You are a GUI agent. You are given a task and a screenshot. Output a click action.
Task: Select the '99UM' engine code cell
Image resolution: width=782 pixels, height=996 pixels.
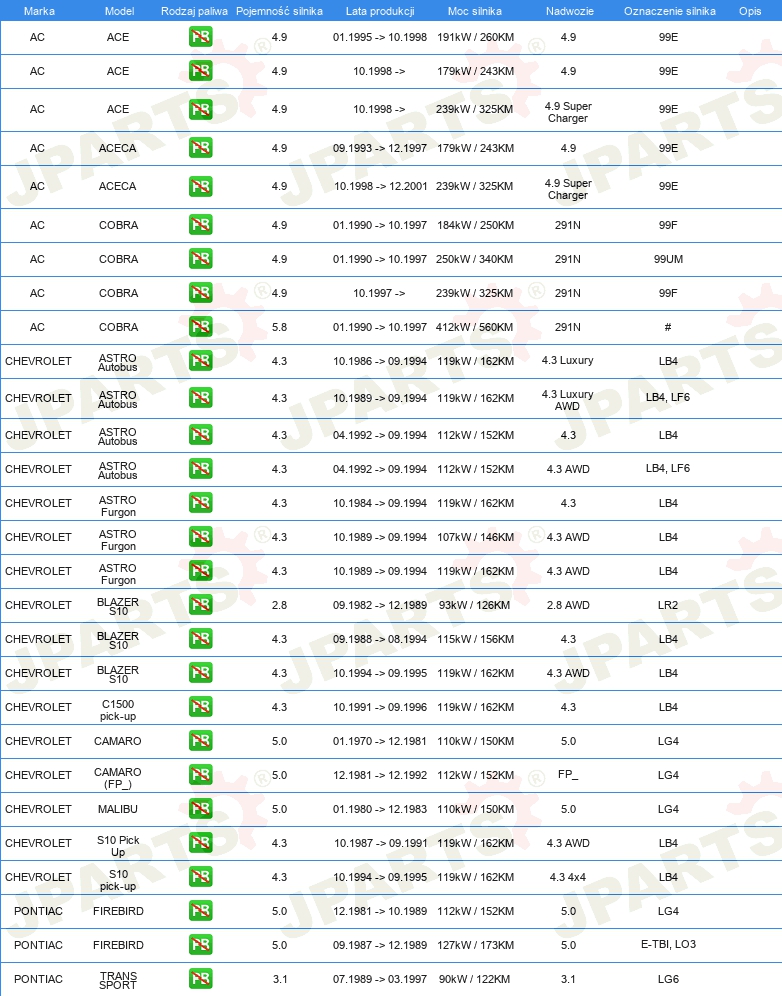[668, 259]
